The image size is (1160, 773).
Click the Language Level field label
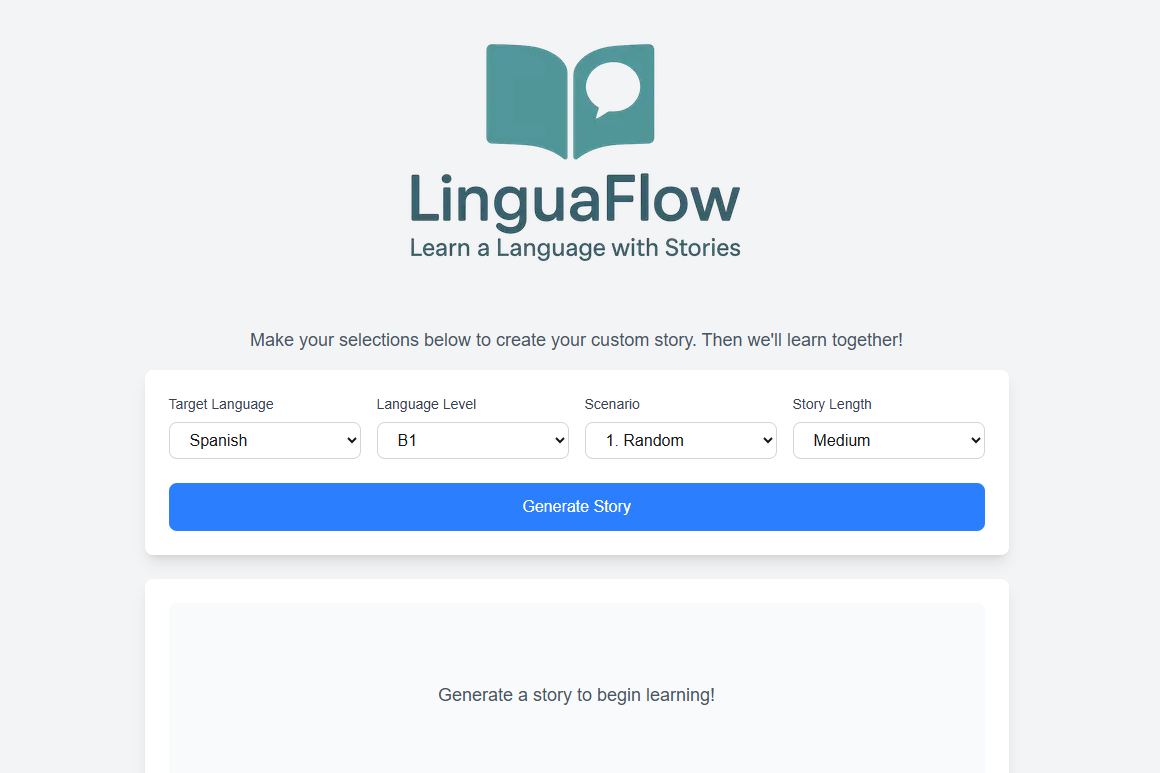coord(426,404)
